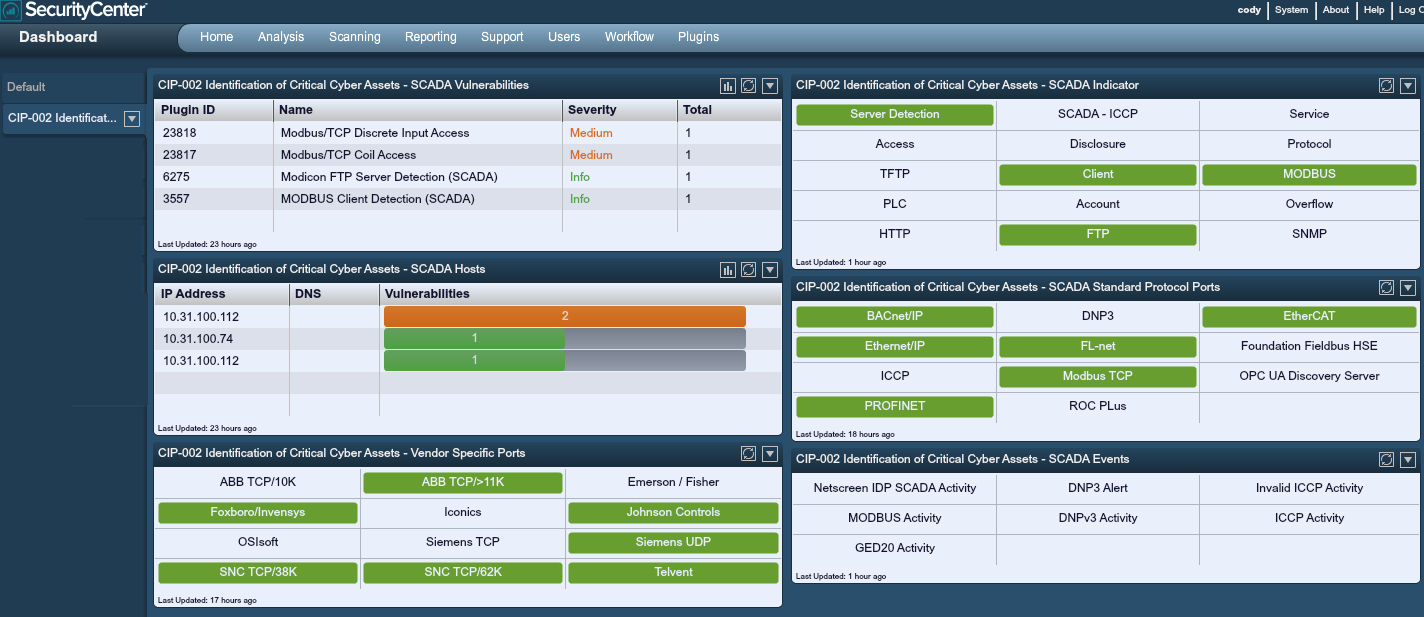Click the SNC TCP/38K indicator
The height and width of the screenshot is (617, 1424).
[258, 573]
